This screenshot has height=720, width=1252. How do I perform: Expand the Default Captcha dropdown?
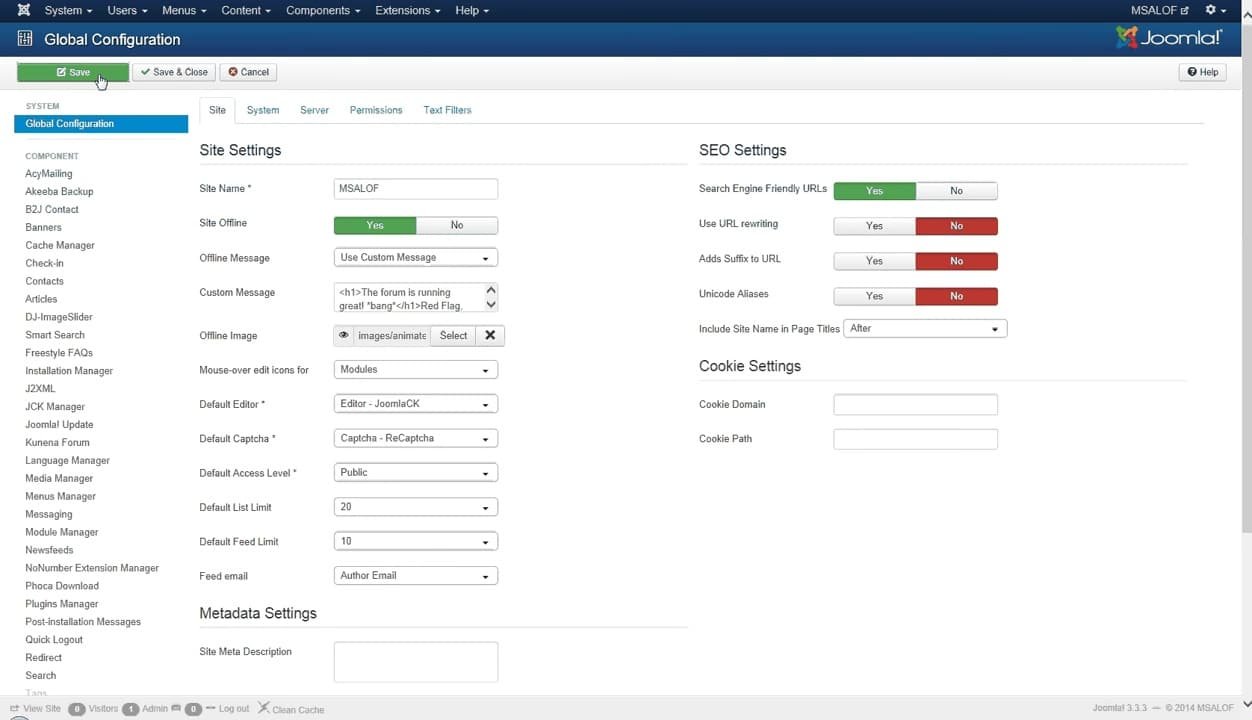[x=415, y=439]
